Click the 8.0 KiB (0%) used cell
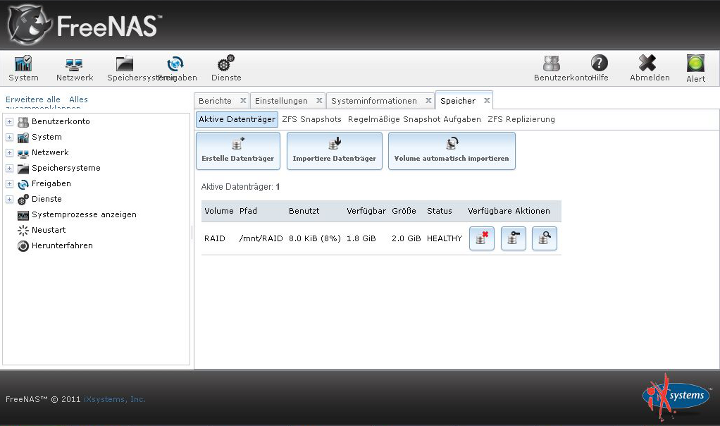This screenshot has width=720, height=426. click(315, 238)
